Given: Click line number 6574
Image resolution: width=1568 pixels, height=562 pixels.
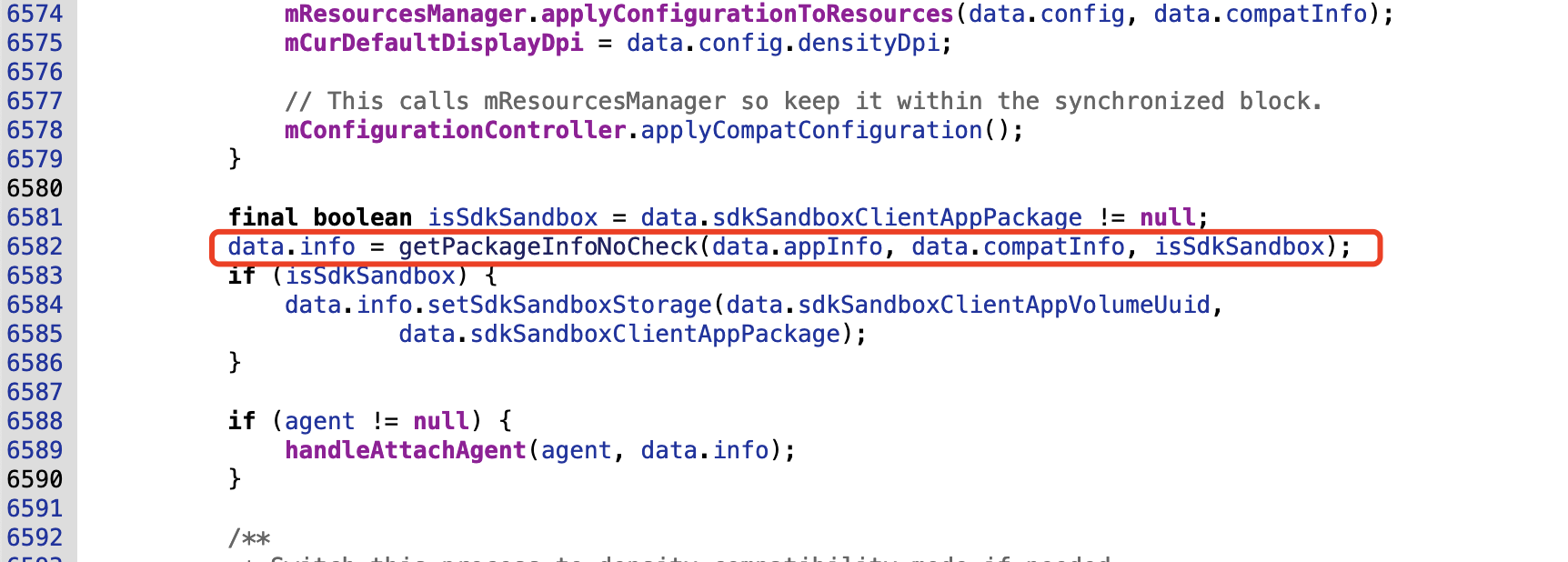Looking at the screenshot, I should pos(35,14).
